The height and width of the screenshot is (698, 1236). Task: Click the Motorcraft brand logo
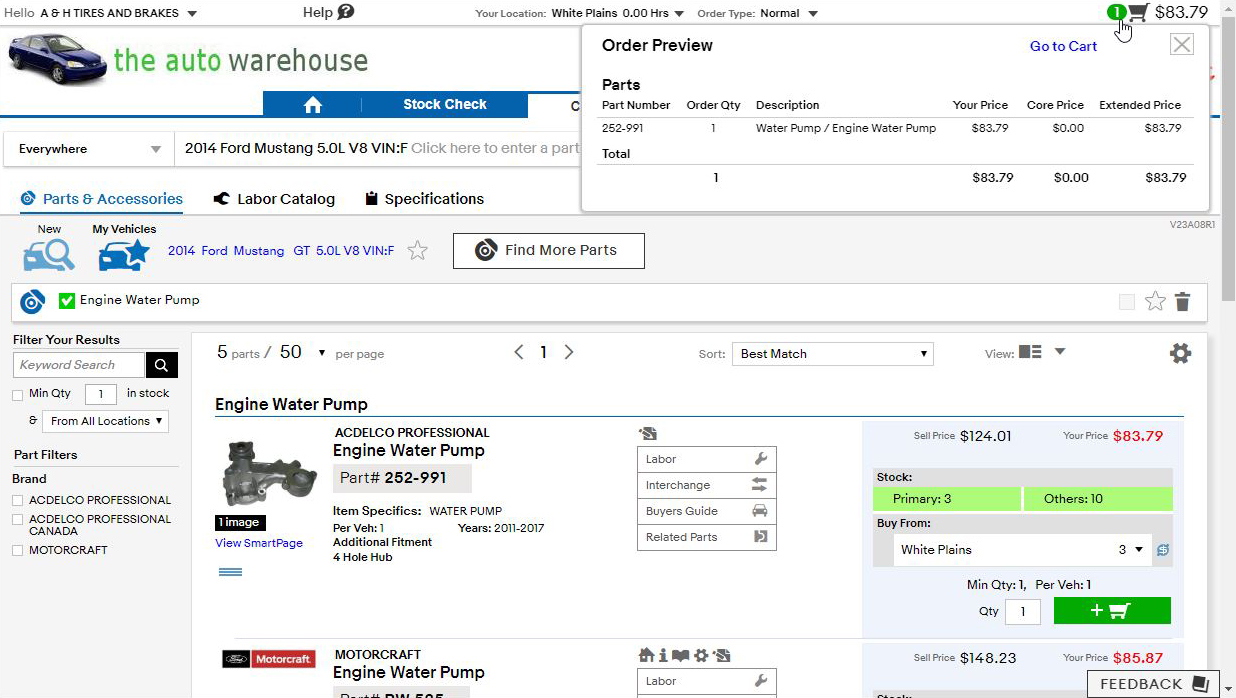[x=269, y=659]
